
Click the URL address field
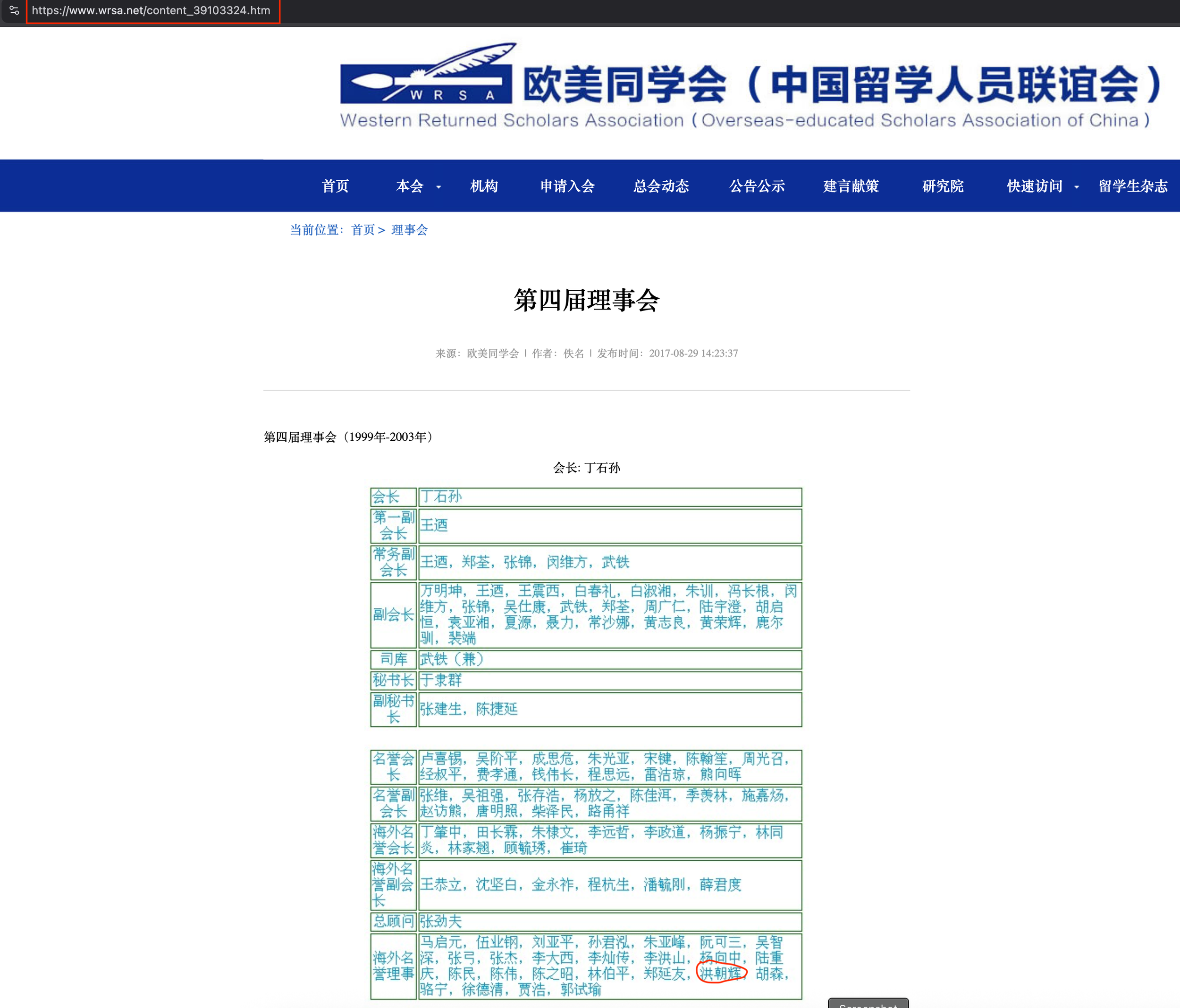[152, 10]
